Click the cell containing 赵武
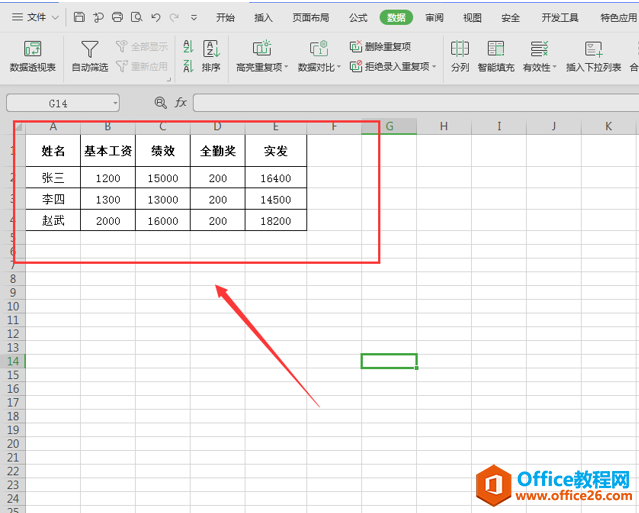Image resolution: width=639 pixels, height=513 pixels. (53, 220)
